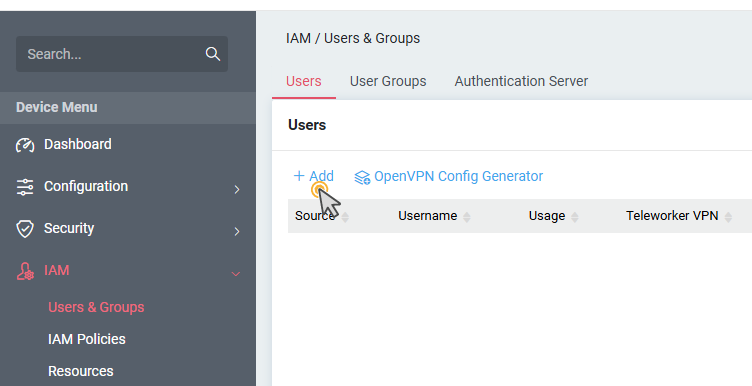This screenshot has height=386, width=752.
Task: Sort by the Username column arrows
Action: tap(467, 217)
